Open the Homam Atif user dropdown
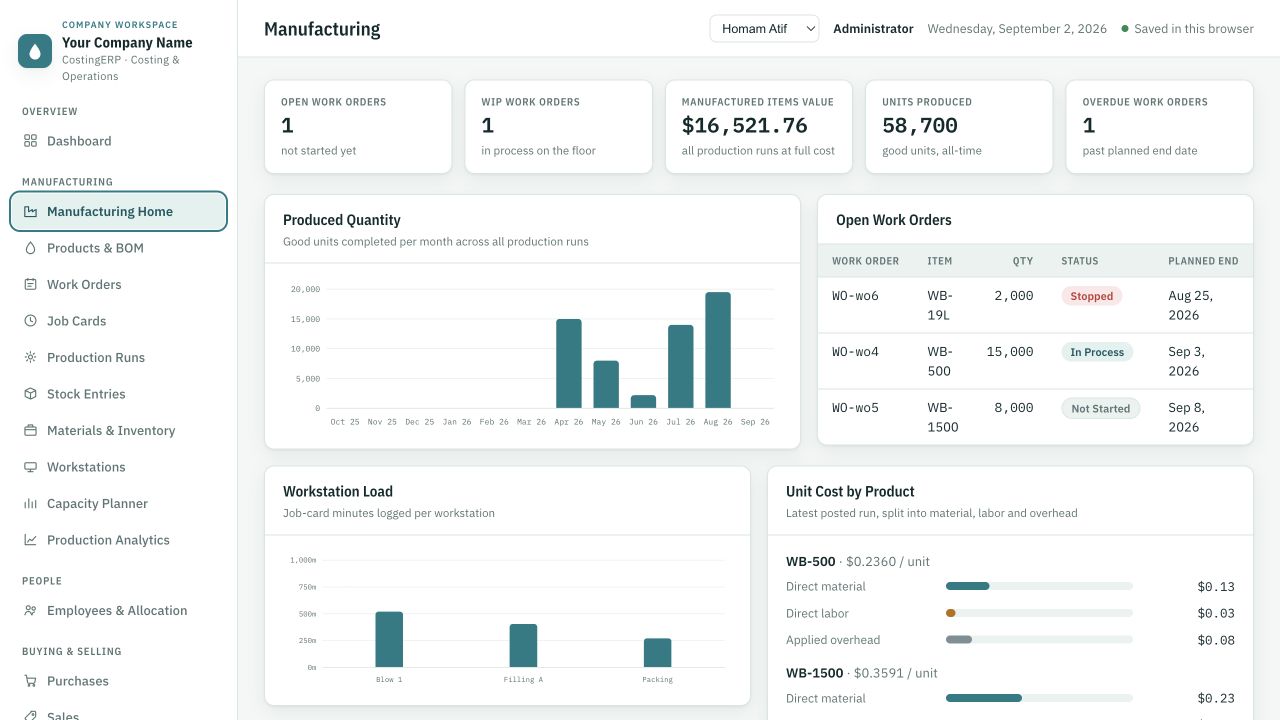Viewport: 1280px width, 720px height. pos(765,29)
